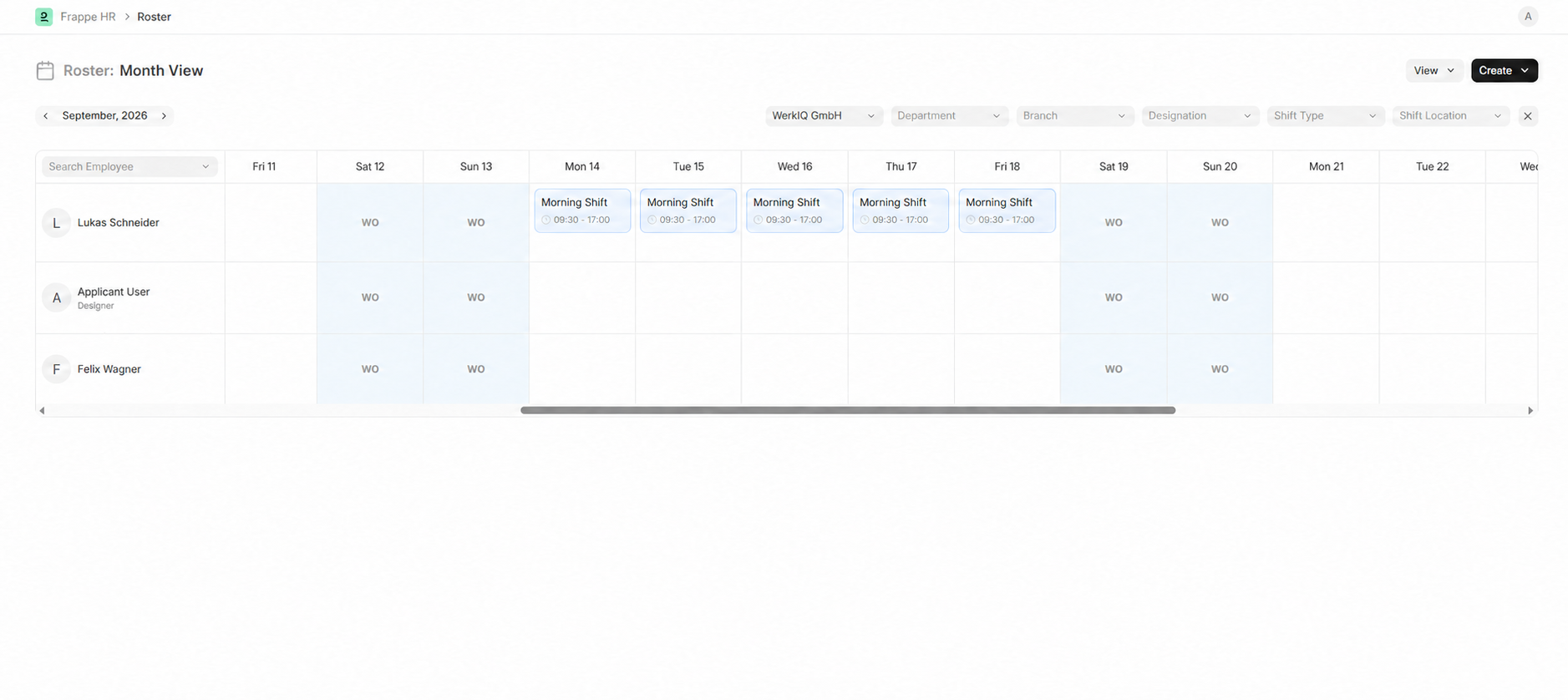This screenshot has height=700, width=1568.
Task: Open the Shift Type filter dropdown
Action: (x=1325, y=116)
